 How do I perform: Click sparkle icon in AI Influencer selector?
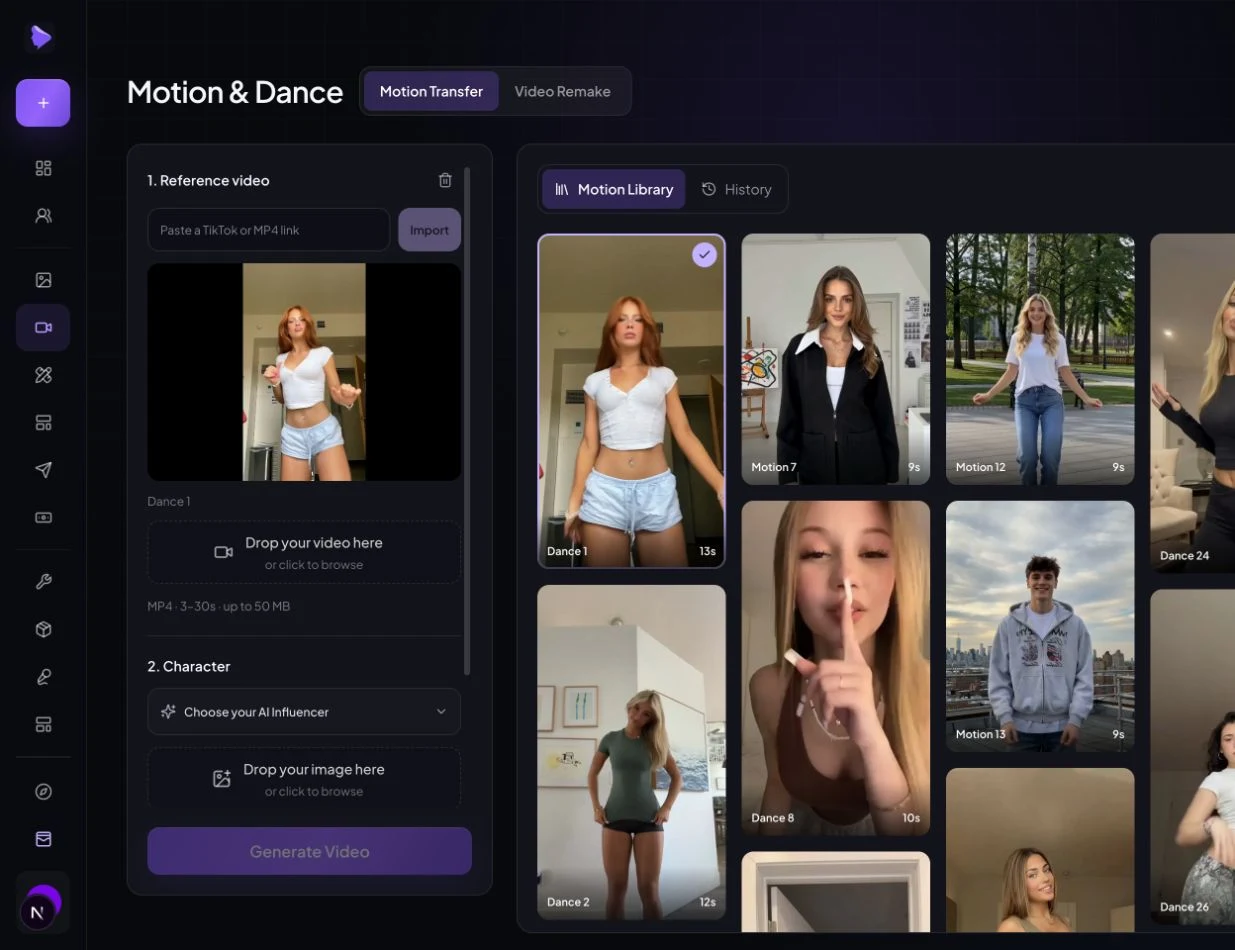pos(168,712)
